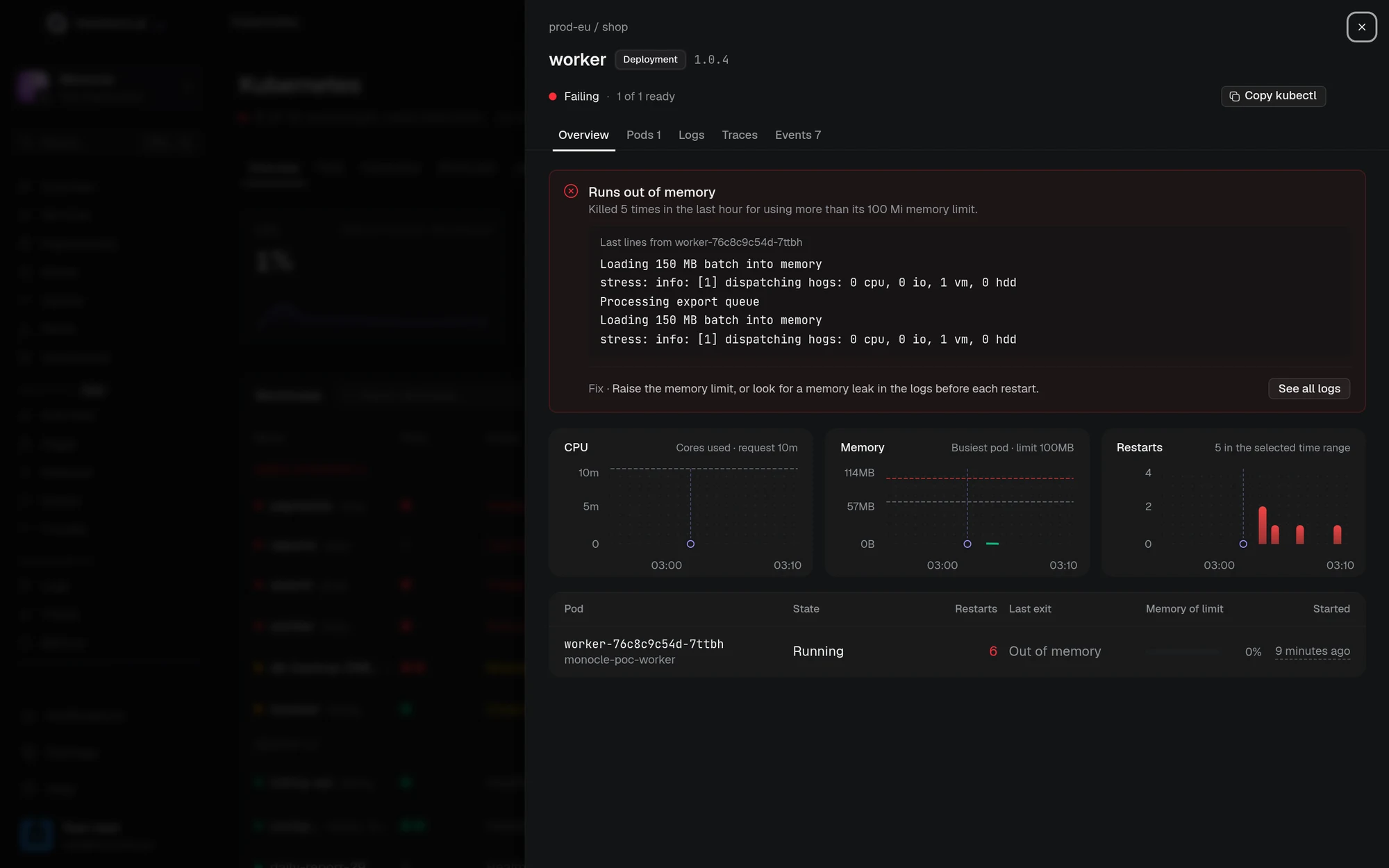Switch to the Overview tab
This screenshot has height=868, width=1389.
[x=583, y=135]
